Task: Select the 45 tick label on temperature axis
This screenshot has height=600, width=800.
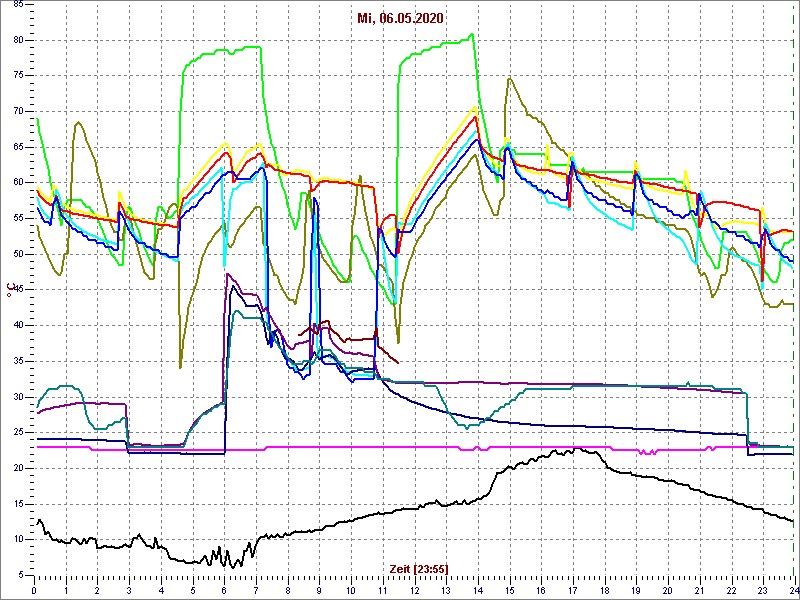Action: coord(17,290)
